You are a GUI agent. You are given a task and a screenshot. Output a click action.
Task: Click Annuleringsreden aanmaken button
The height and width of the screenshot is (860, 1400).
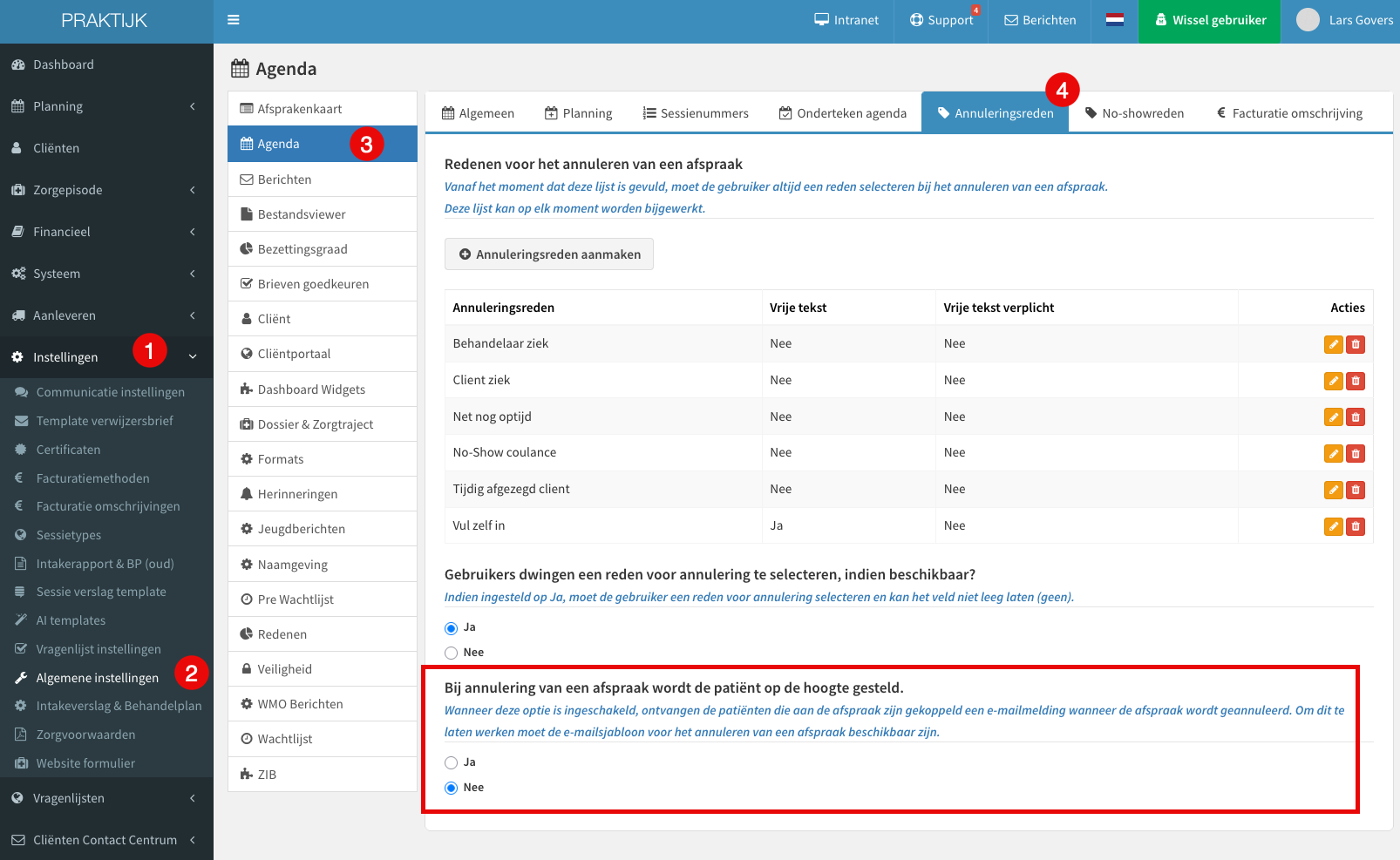click(x=549, y=254)
